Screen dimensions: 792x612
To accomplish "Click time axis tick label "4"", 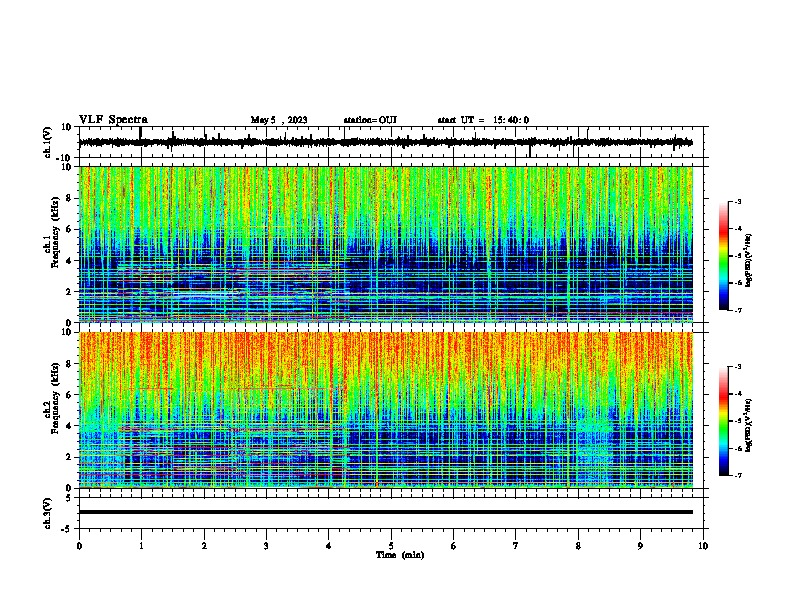I will coord(329,546).
